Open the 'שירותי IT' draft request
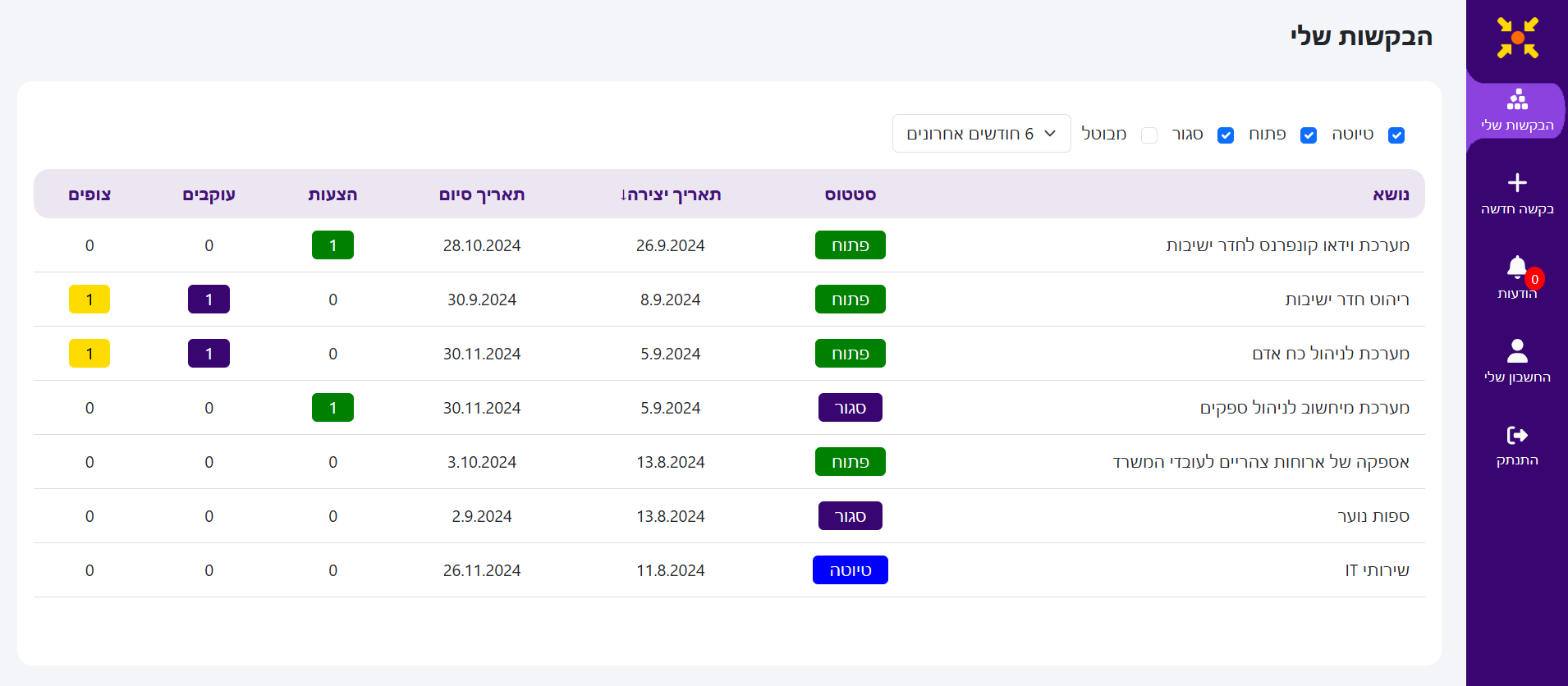 (x=1377, y=570)
